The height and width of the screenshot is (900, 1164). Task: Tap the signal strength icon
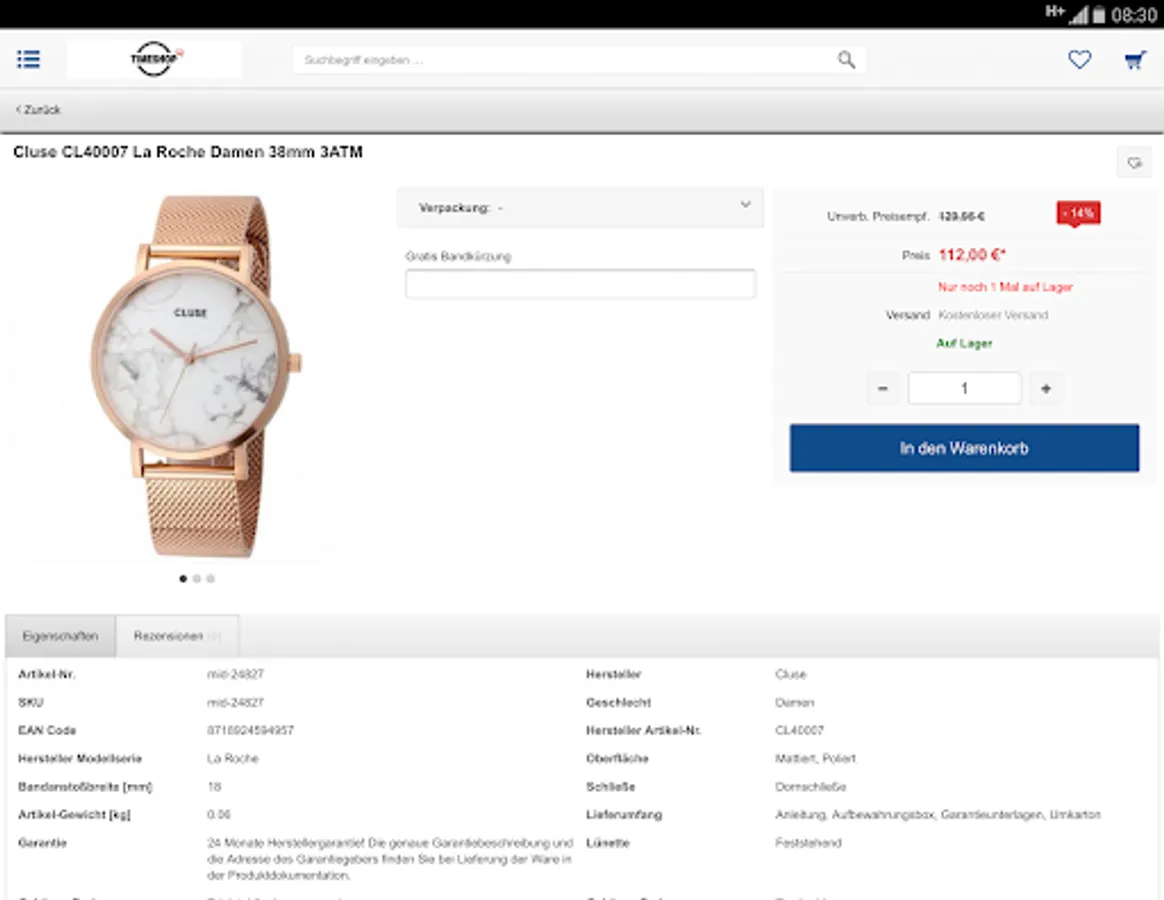[1079, 15]
